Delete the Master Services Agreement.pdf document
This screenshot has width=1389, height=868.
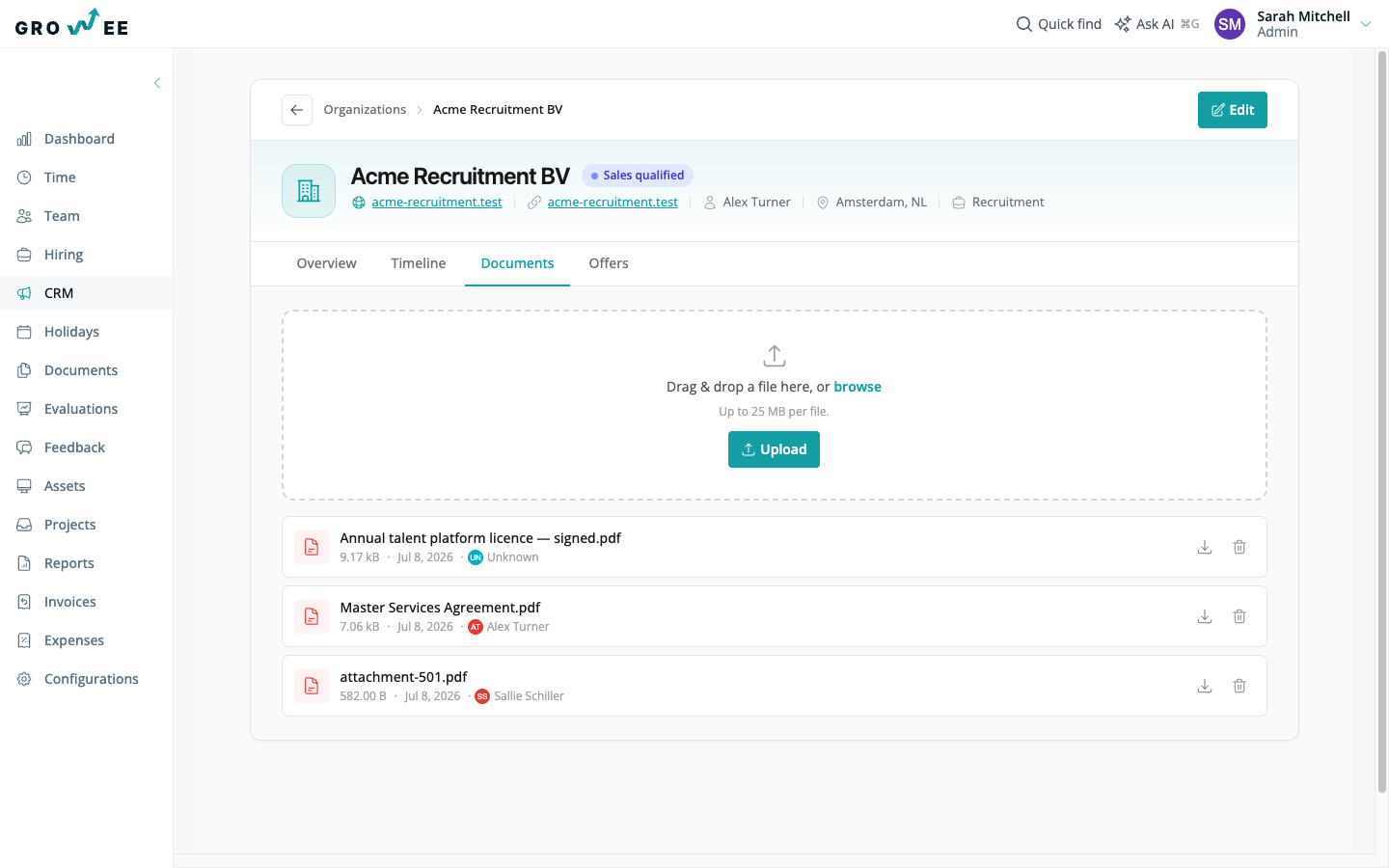(1239, 616)
